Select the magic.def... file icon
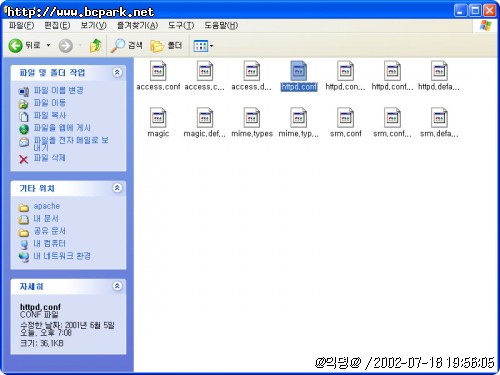500x375 pixels. coord(205,117)
